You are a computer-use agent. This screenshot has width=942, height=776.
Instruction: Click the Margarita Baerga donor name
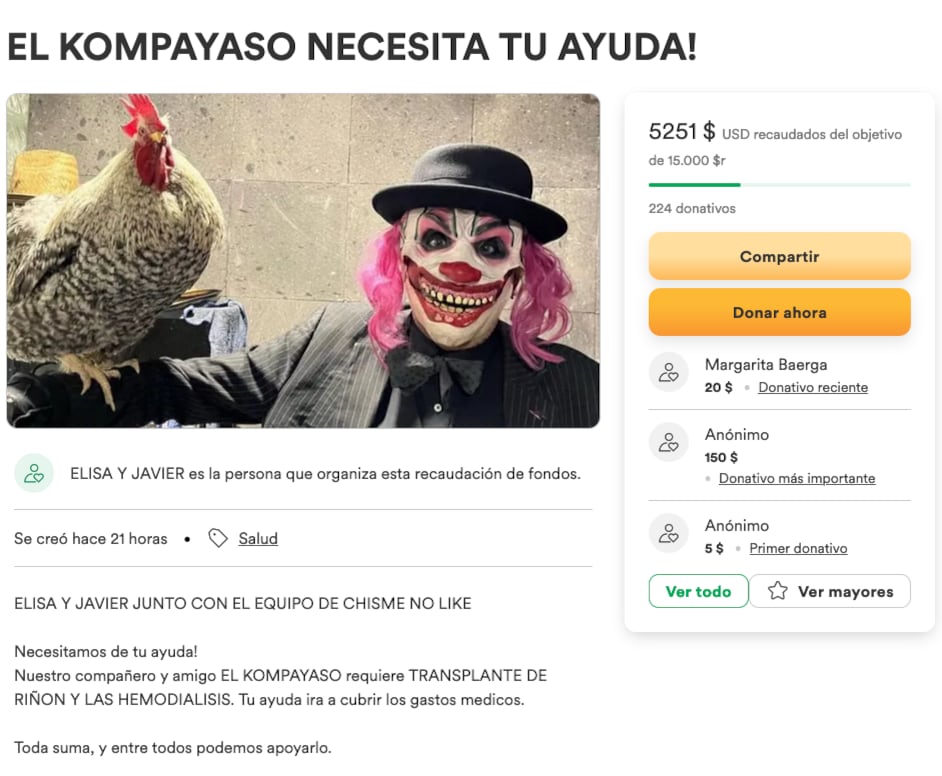pyautogui.click(x=766, y=365)
